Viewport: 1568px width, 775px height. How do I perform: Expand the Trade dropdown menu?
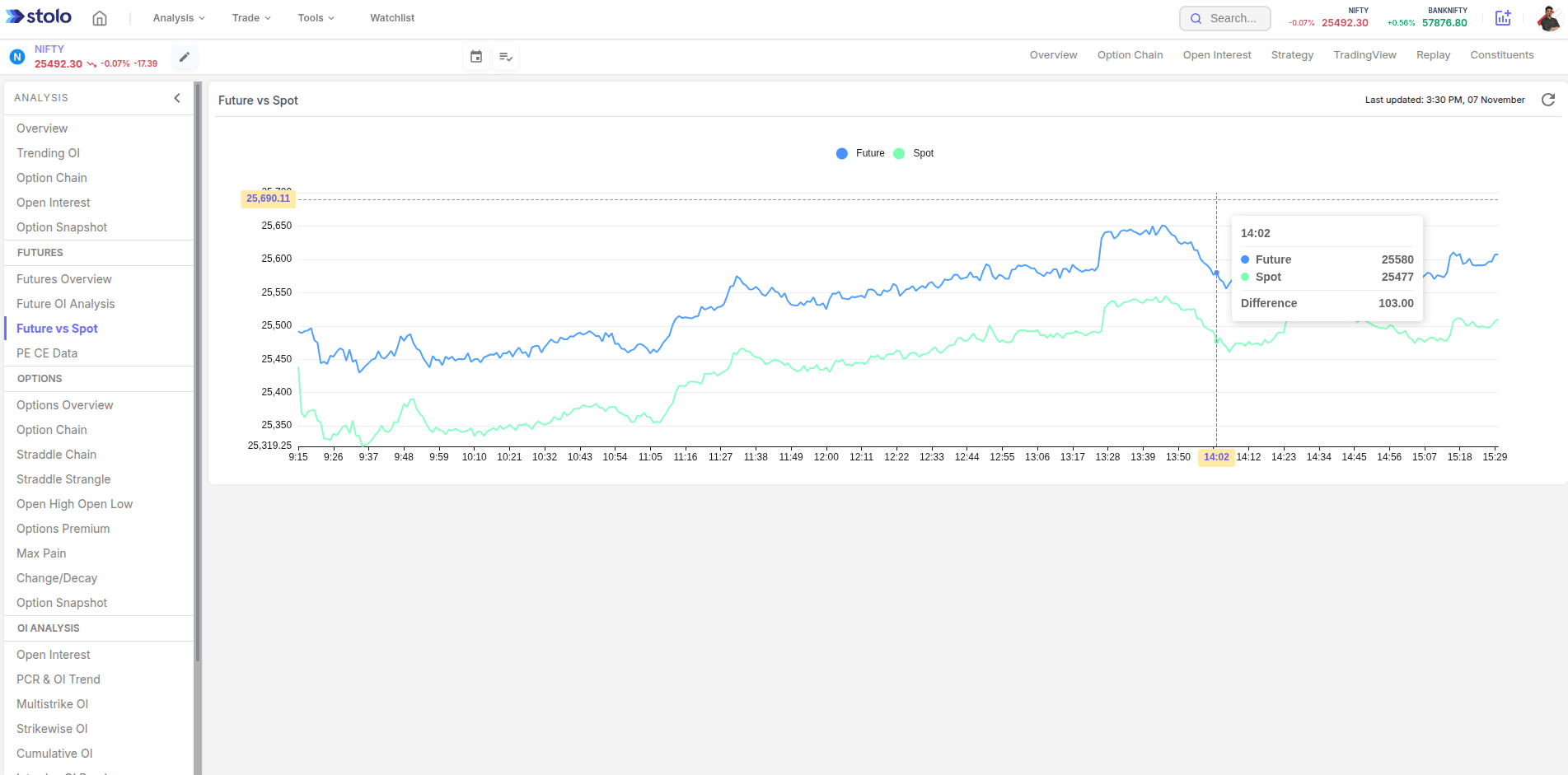click(x=251, y=18)
